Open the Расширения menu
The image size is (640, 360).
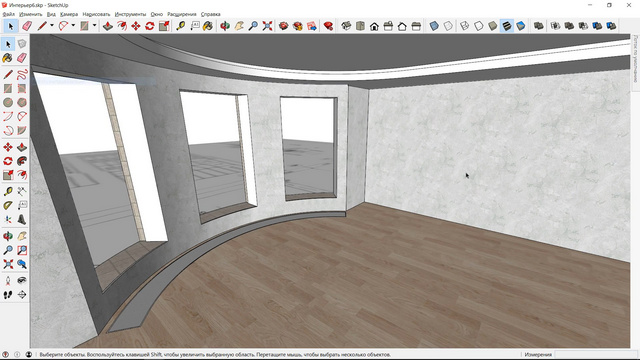[x=182, y=14]
